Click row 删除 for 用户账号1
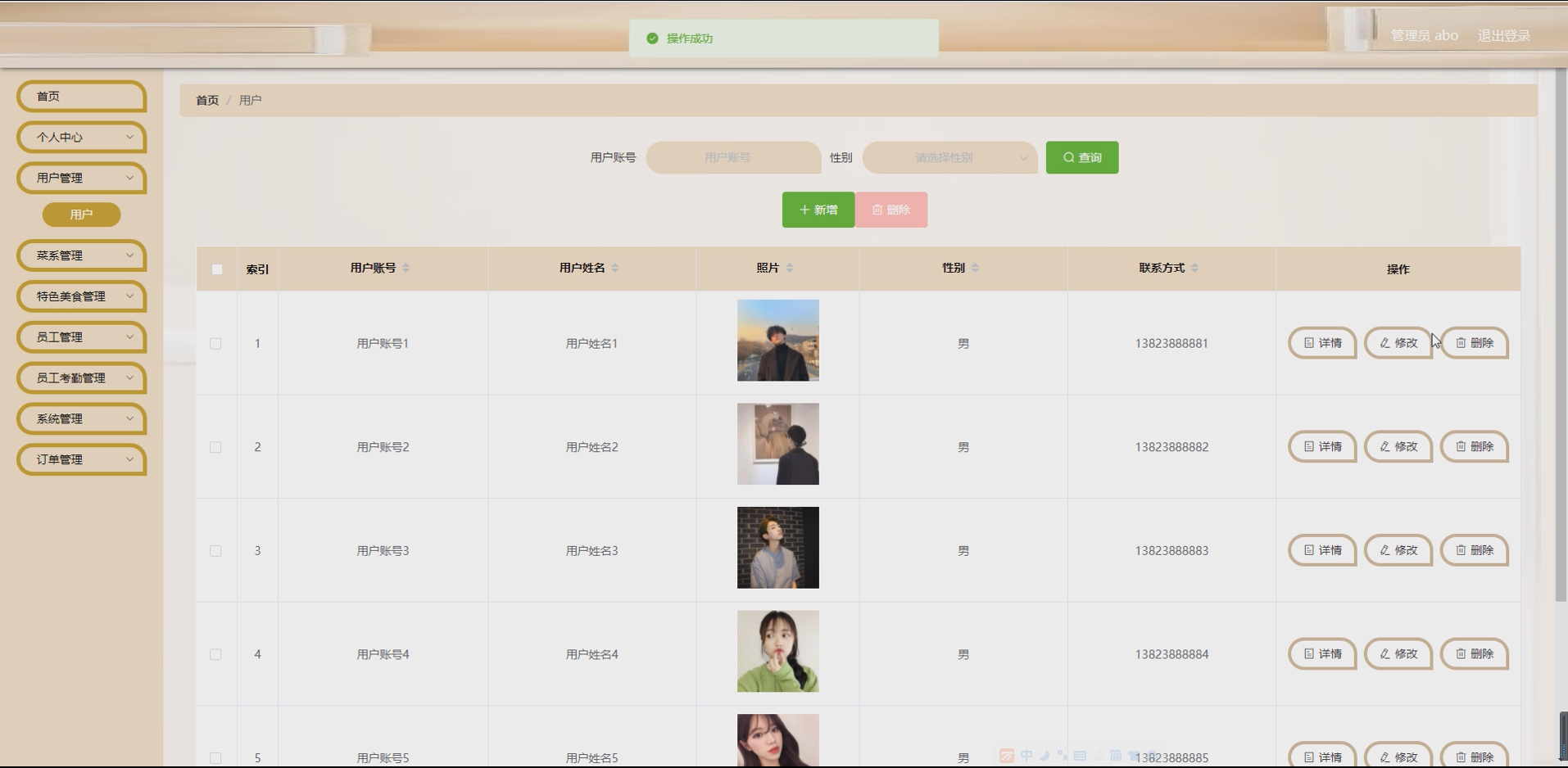 (1475, 343)
